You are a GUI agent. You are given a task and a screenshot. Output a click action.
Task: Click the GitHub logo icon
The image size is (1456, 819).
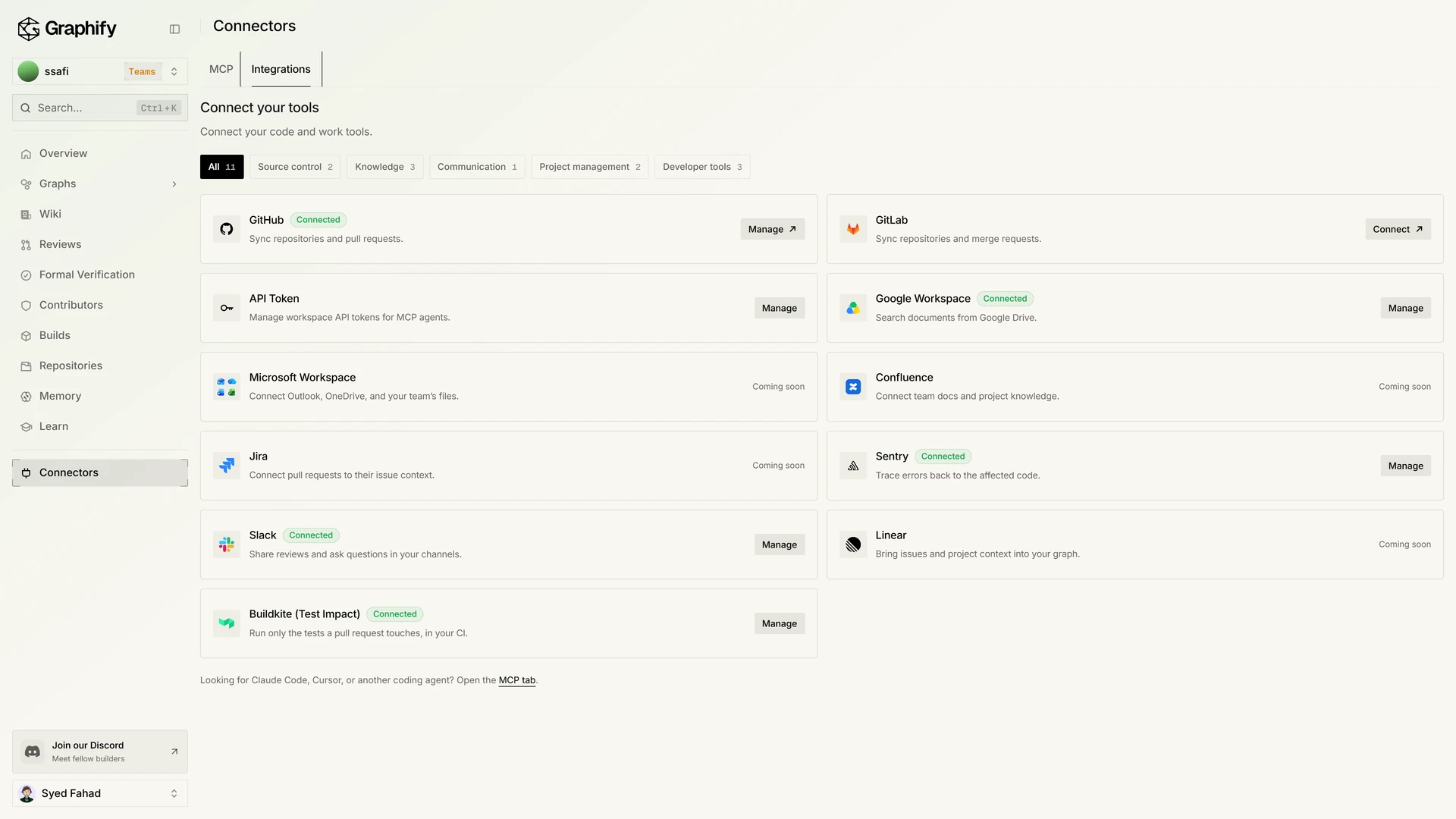(x=227, y=229)
